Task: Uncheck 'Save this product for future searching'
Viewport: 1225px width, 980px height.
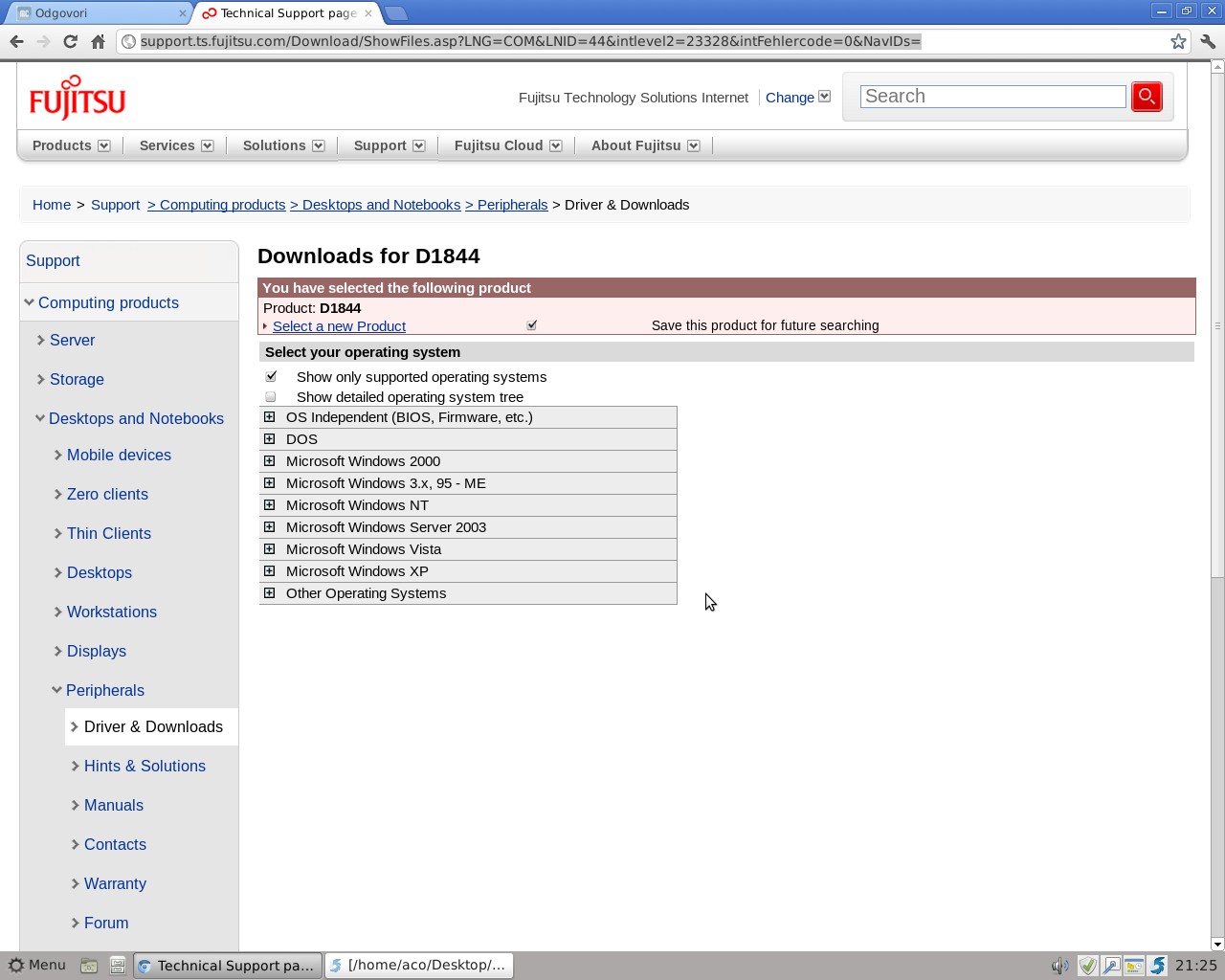Action: (x=532, y=325)
